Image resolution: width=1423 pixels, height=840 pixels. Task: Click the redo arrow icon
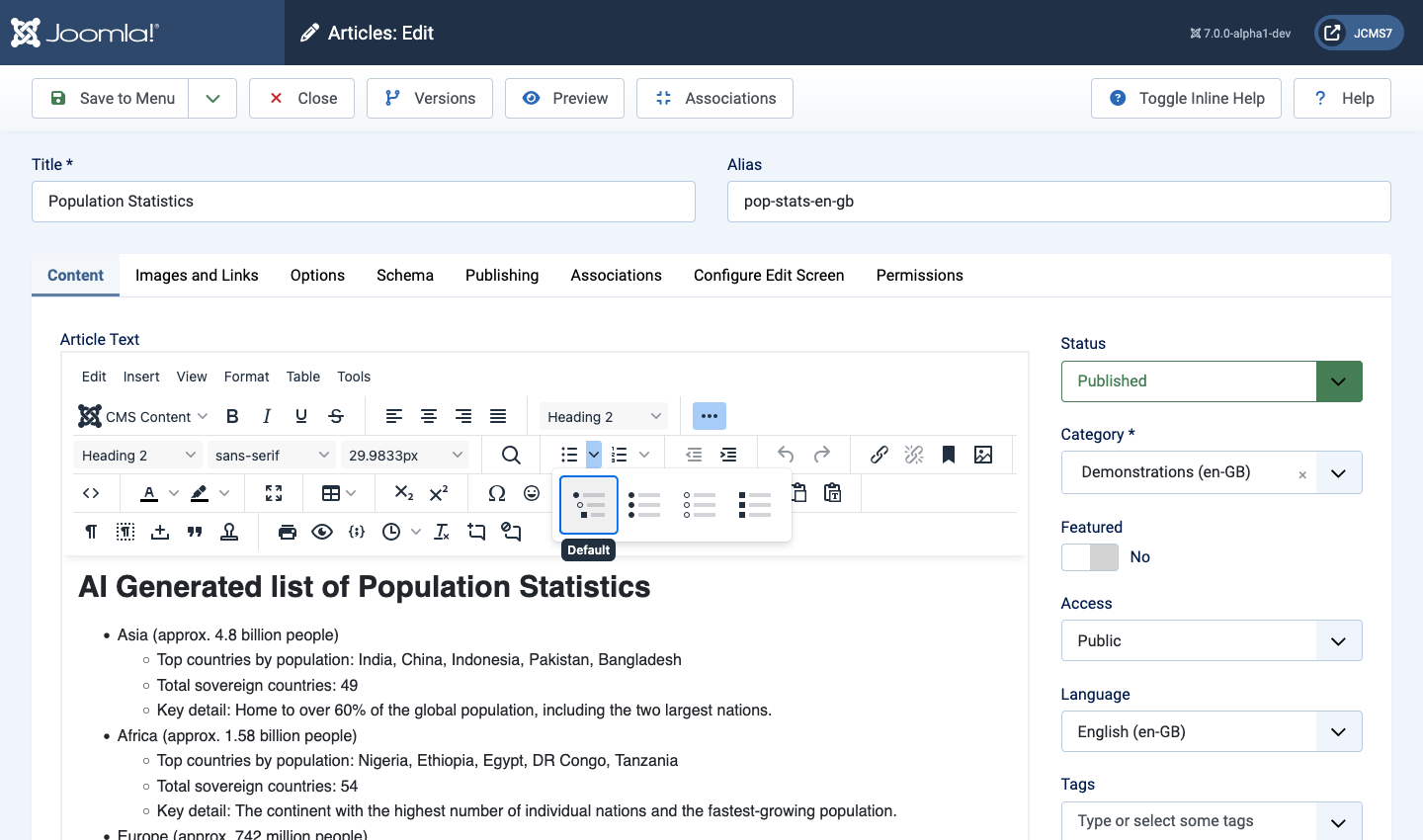point(821,455)
